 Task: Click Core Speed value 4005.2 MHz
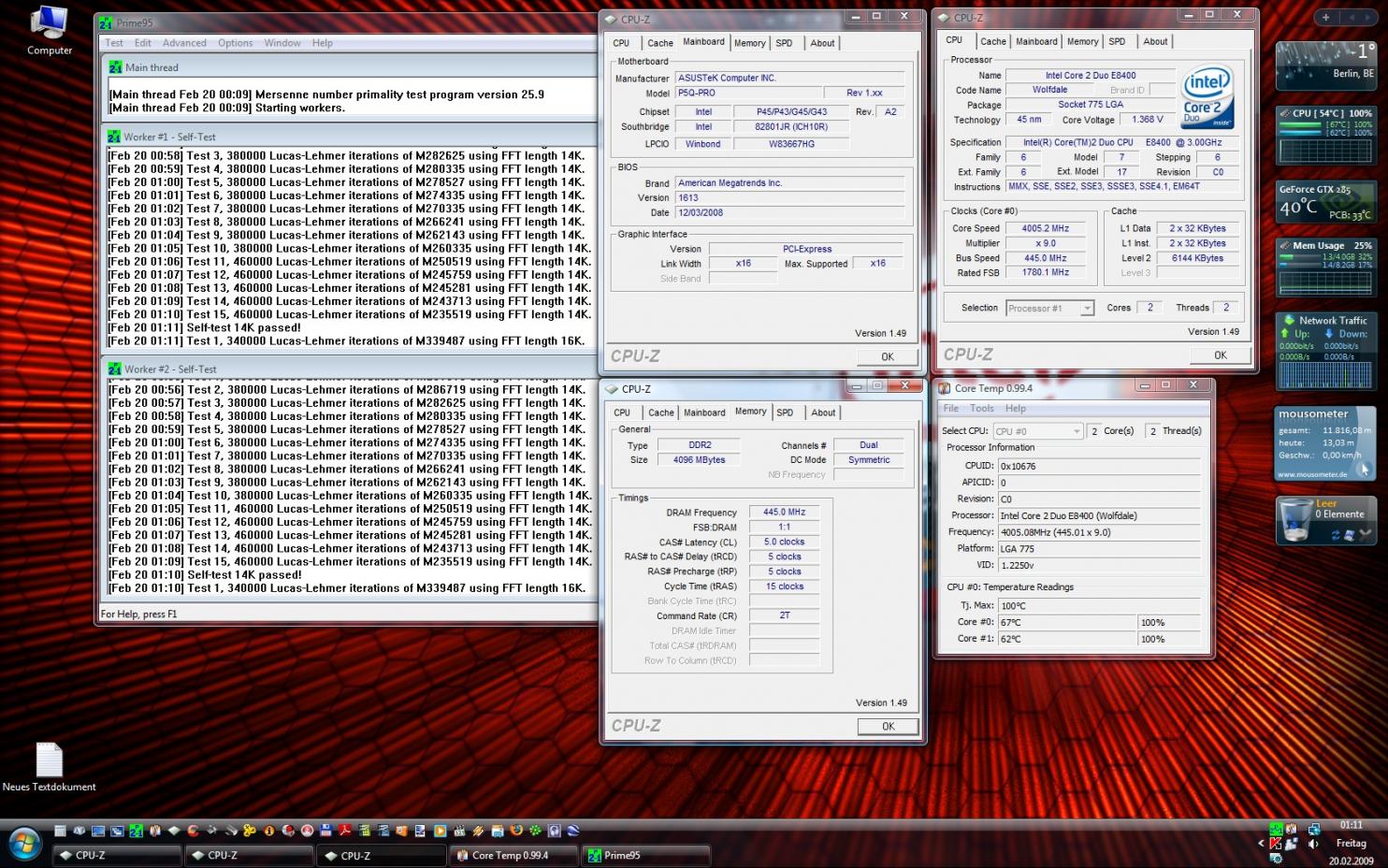tap(1045, 228)
